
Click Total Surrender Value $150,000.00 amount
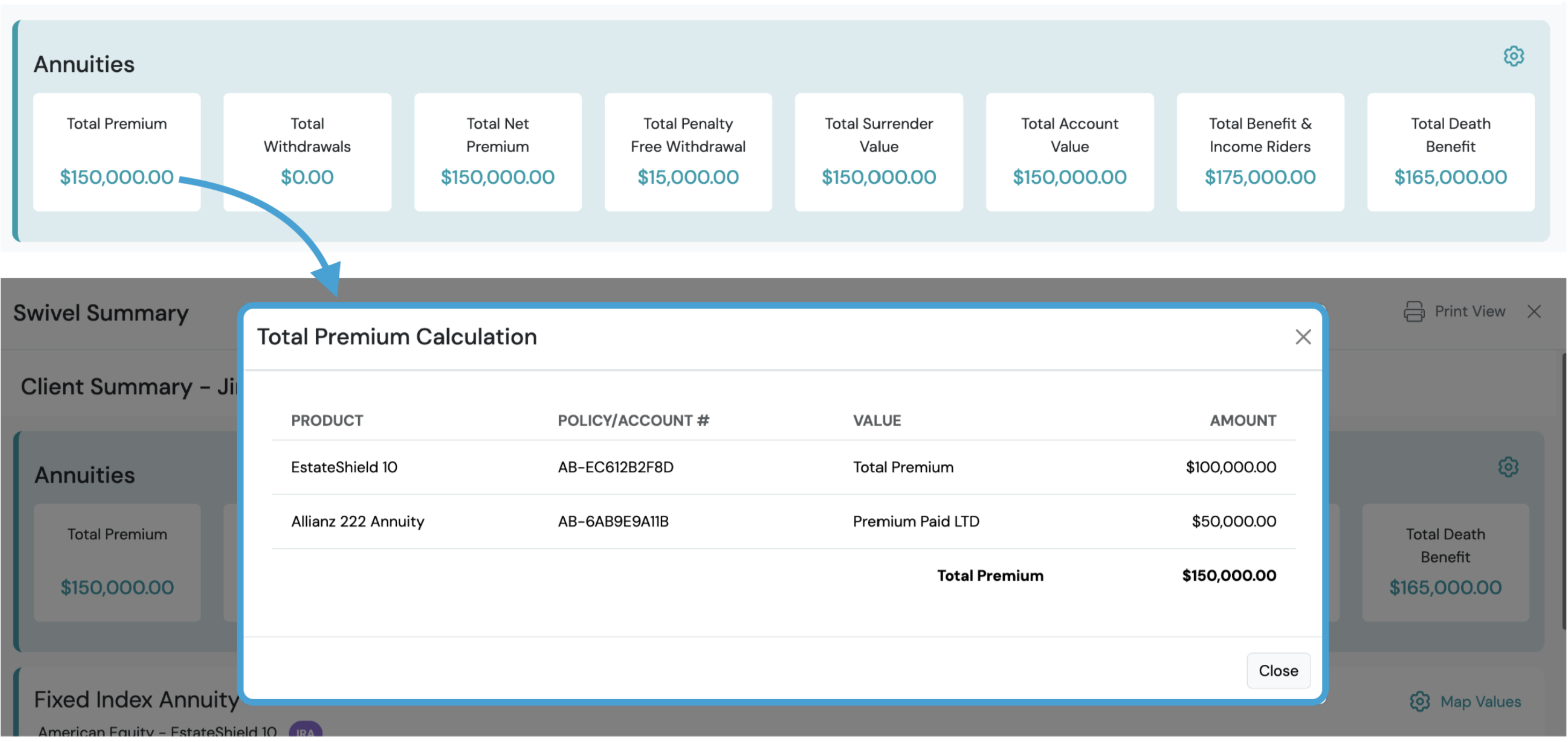click(x=878, y=177)
